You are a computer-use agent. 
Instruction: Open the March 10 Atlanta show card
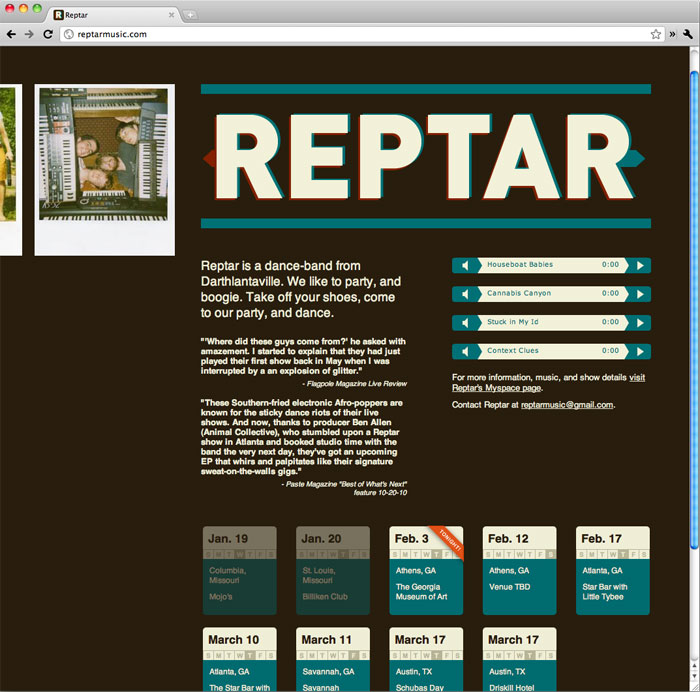240,659
